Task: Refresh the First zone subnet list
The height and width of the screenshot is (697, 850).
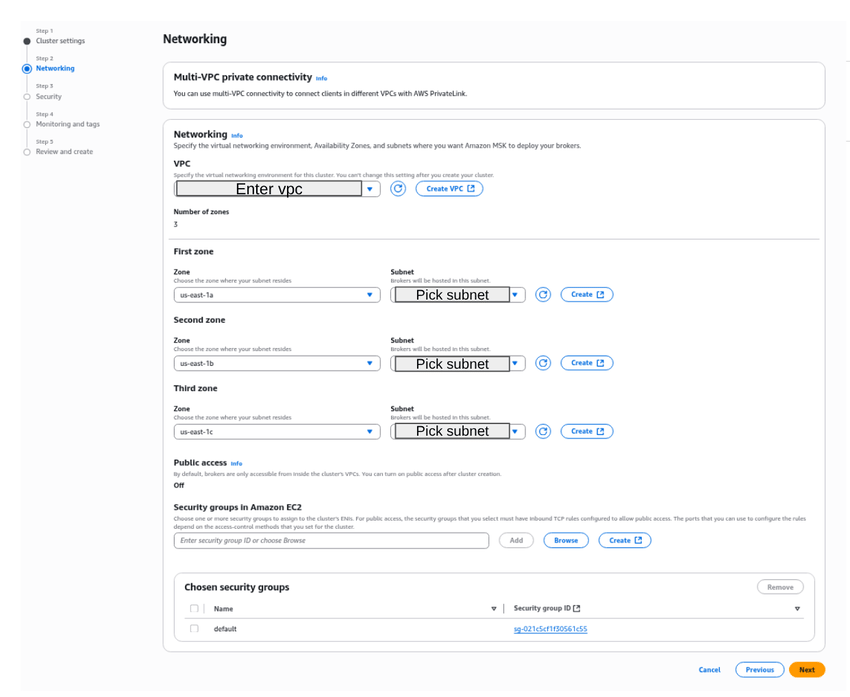Action: pos(543,295)
